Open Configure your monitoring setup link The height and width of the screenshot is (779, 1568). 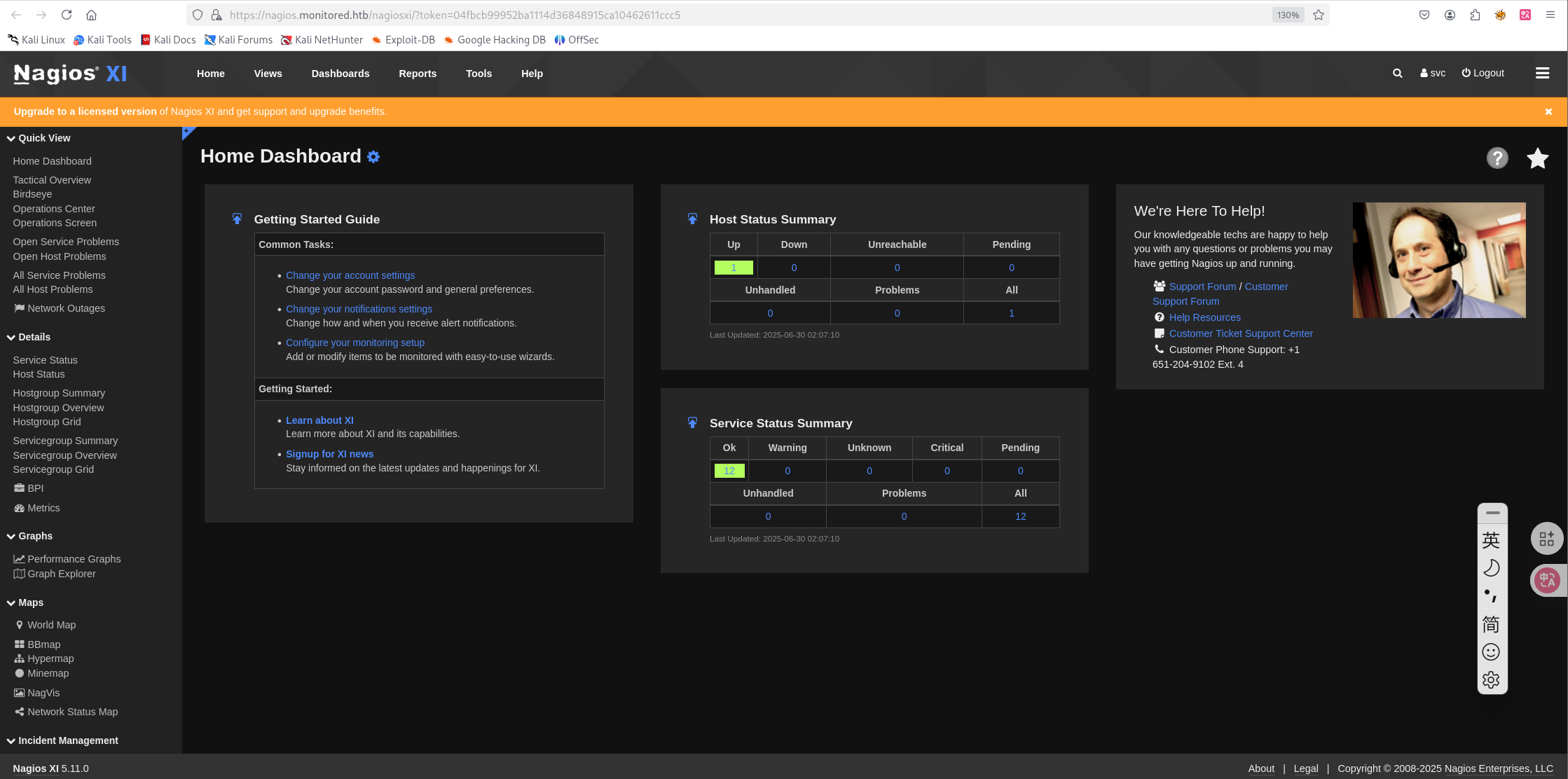[x=355, y=343]
